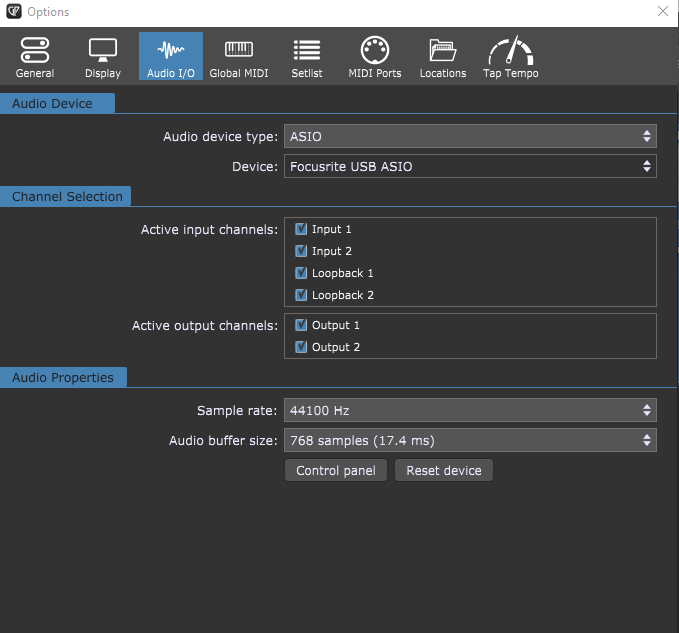Open Global MIDI keyboard icon
Screen dimensions: 679x633
pyautogui.click(x=238, y=57)
